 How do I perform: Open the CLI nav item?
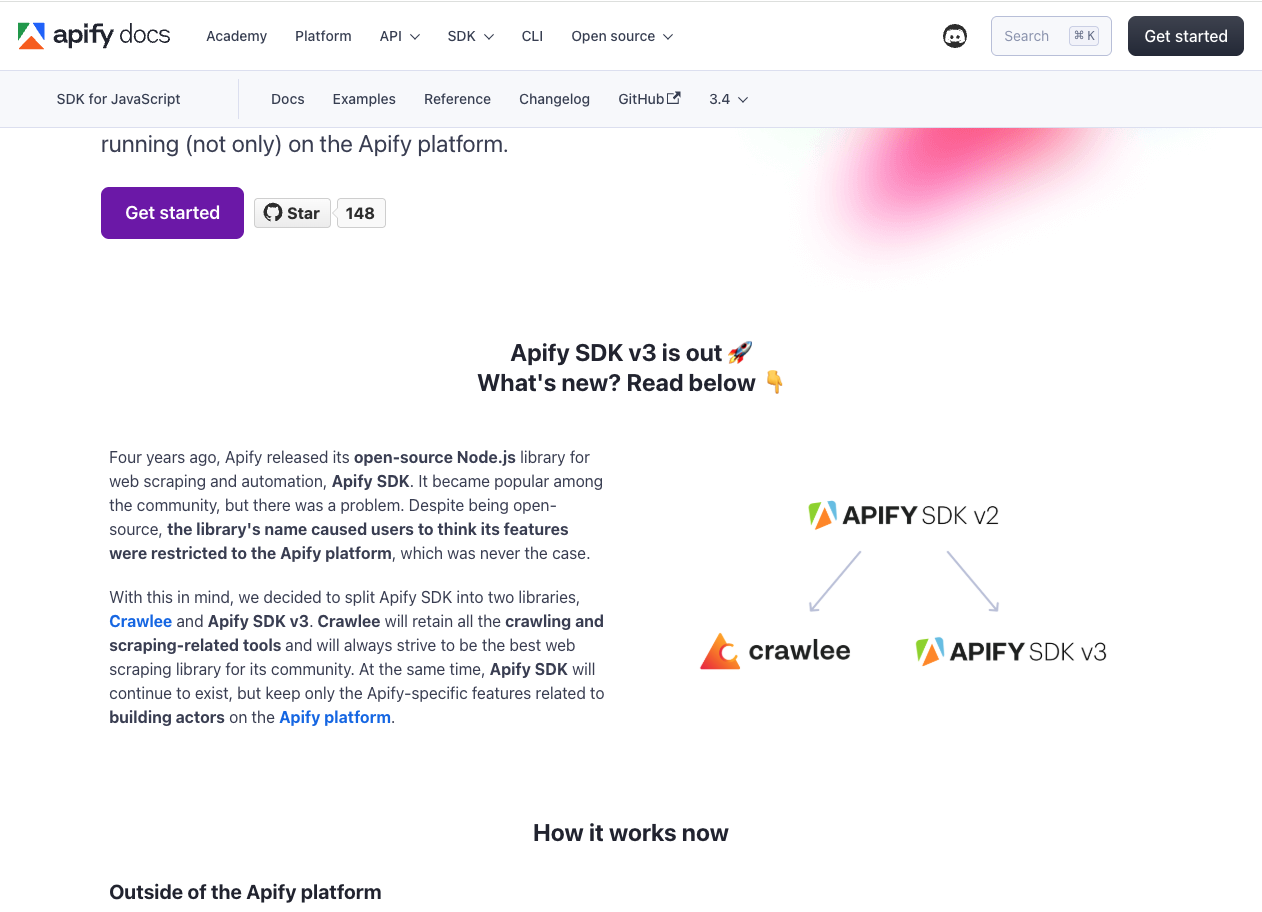point(532,36)
